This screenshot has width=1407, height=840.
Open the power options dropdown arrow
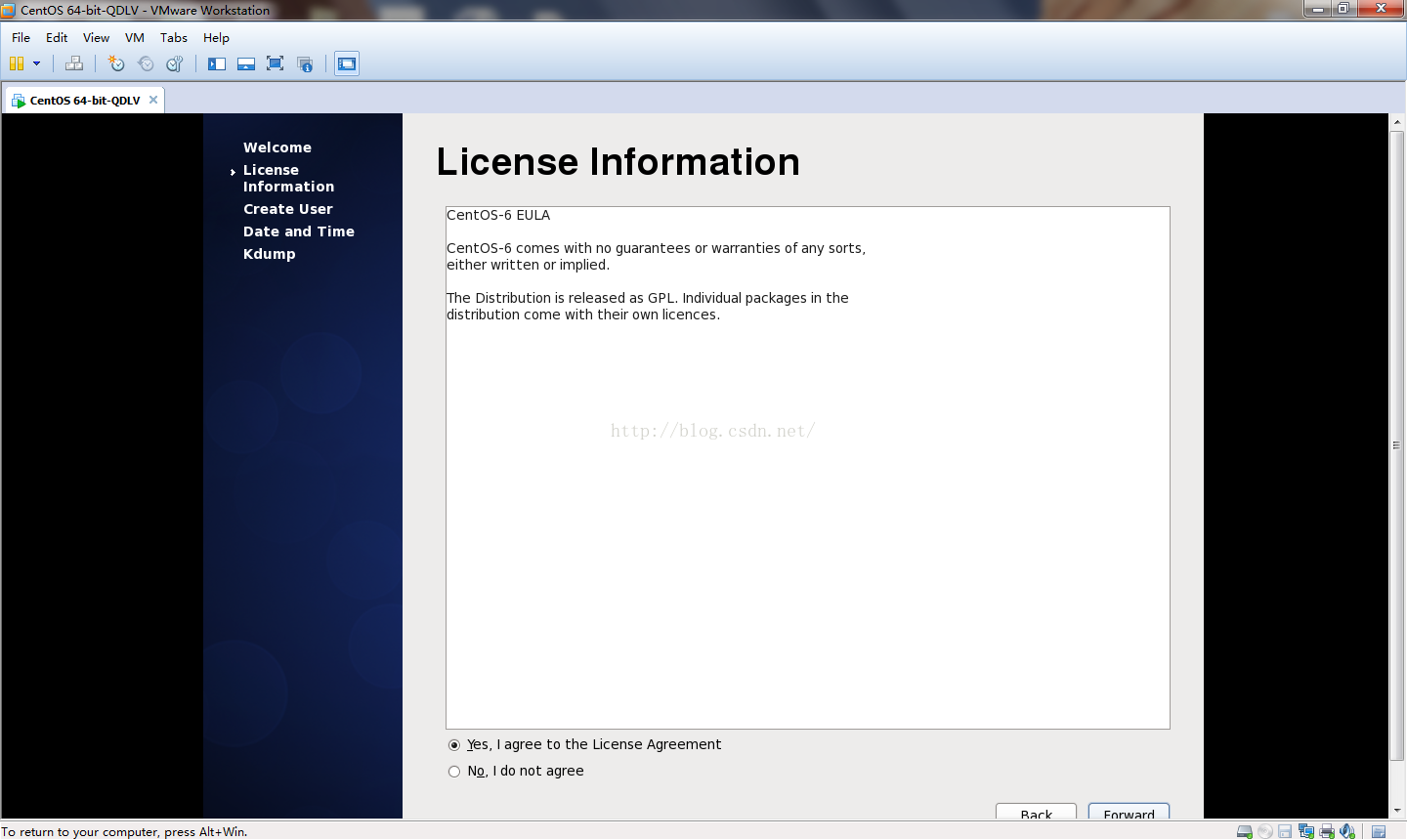click(x=36, y=63)
